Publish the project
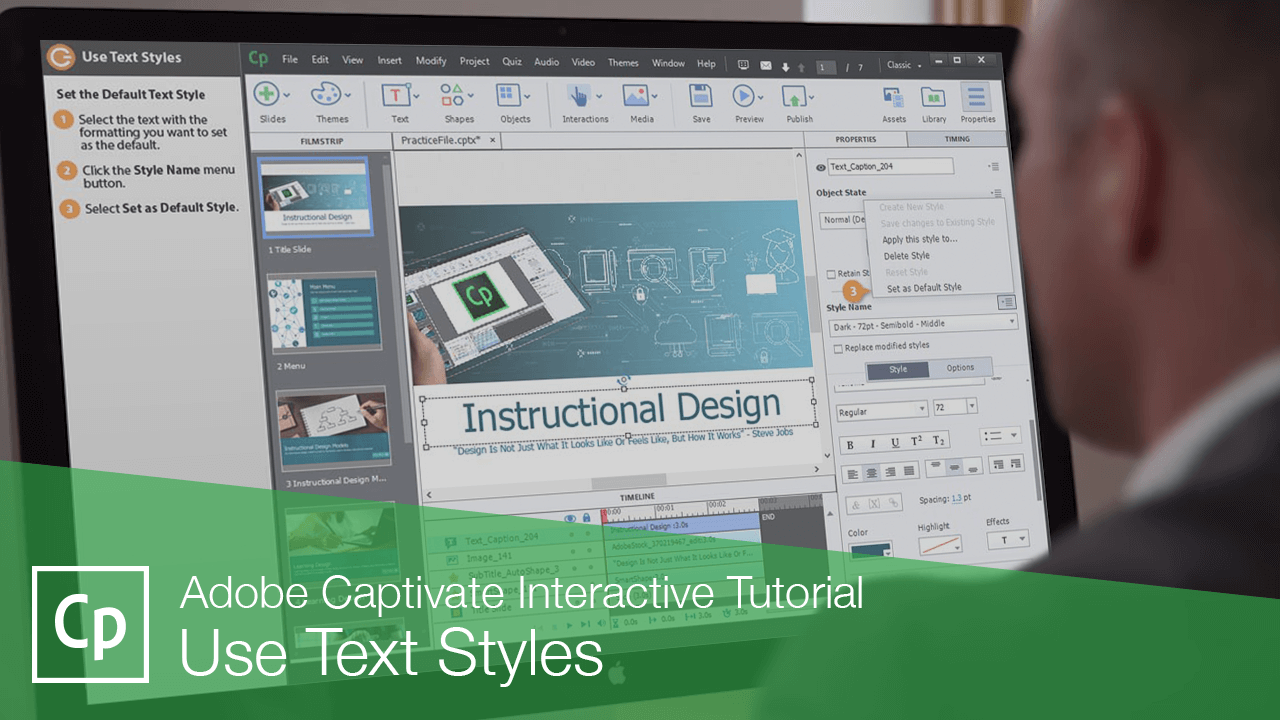This screenshot has height=720, width=1280. [796, 97]
